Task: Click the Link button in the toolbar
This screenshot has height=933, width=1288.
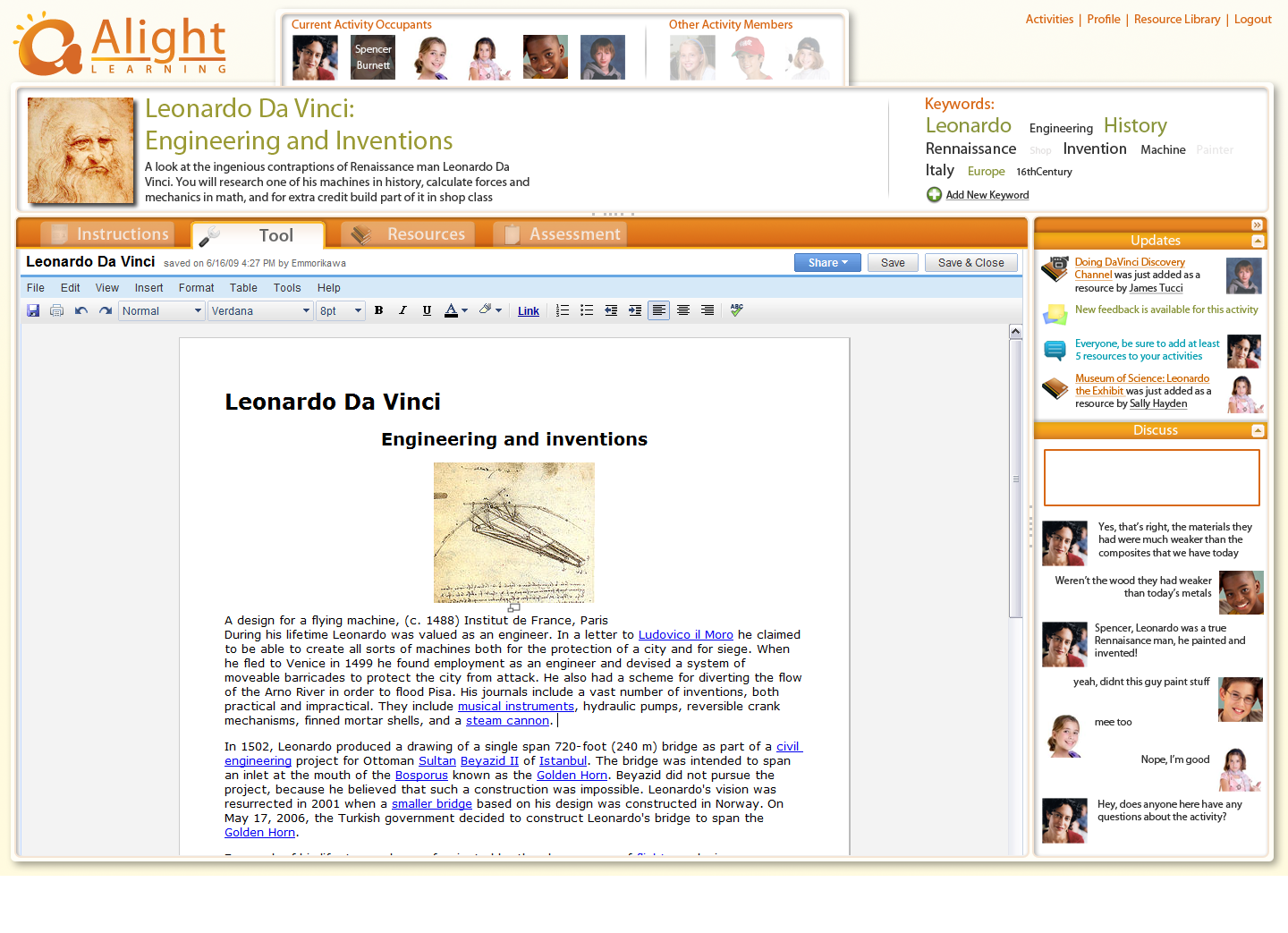Action: pos(529,311)
